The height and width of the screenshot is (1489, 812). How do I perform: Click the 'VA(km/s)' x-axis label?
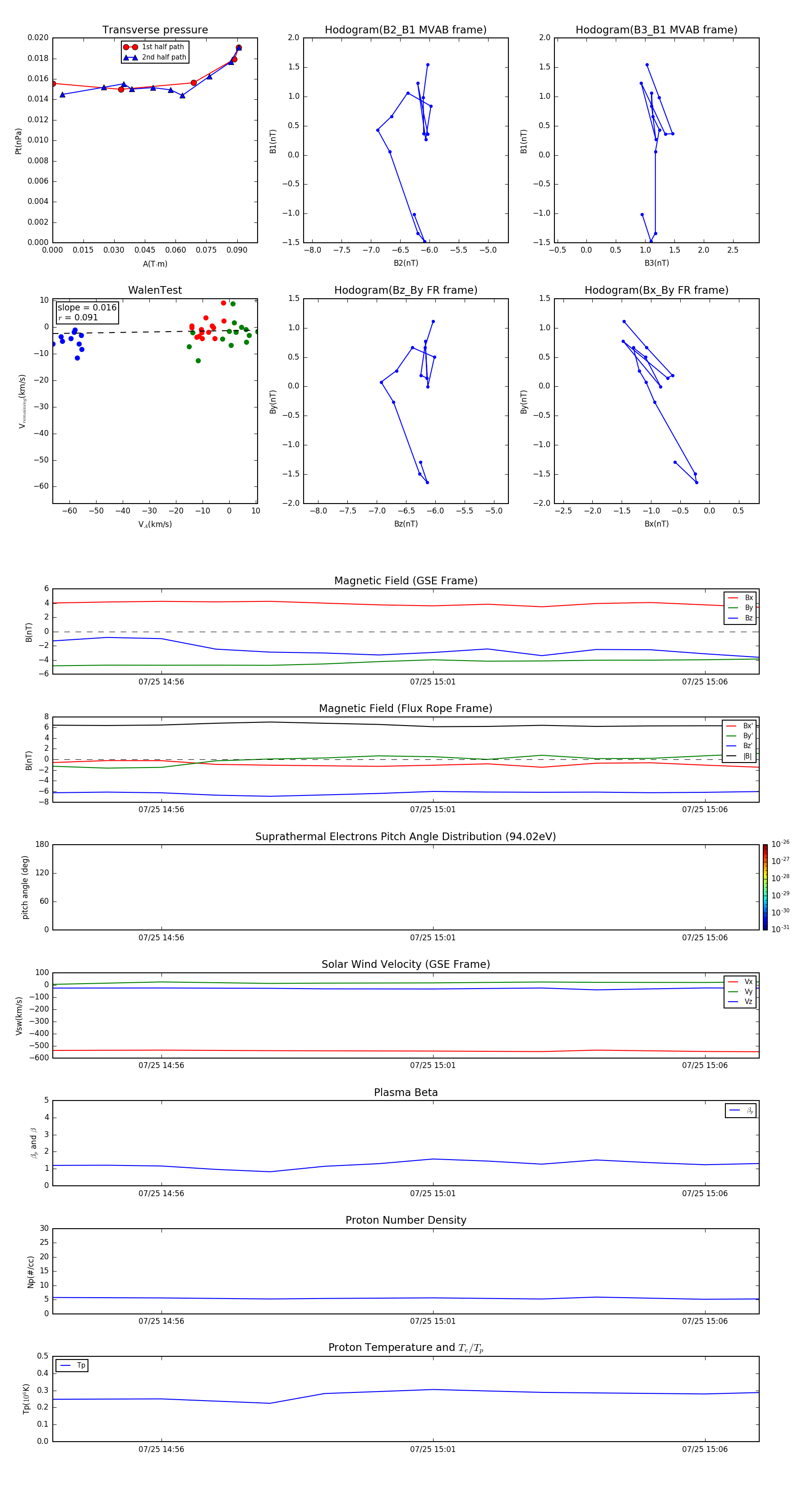click(155, 524)
